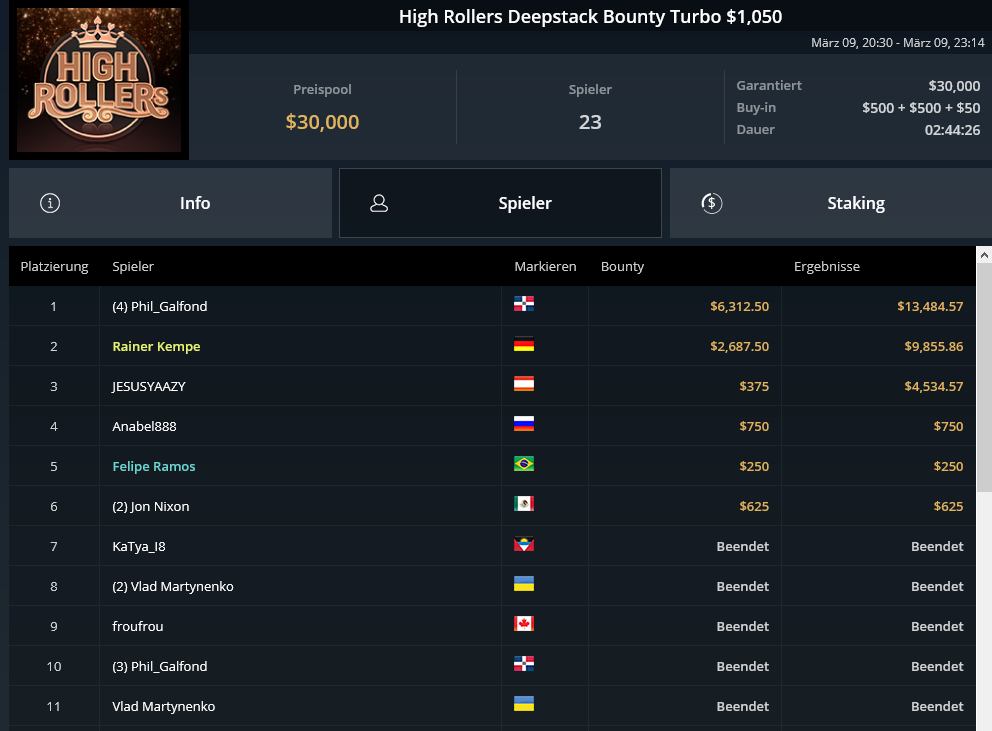Click flag icon beside KaTya_I8
The height and width of the screenshot is (731, 992).
(524, 544)
